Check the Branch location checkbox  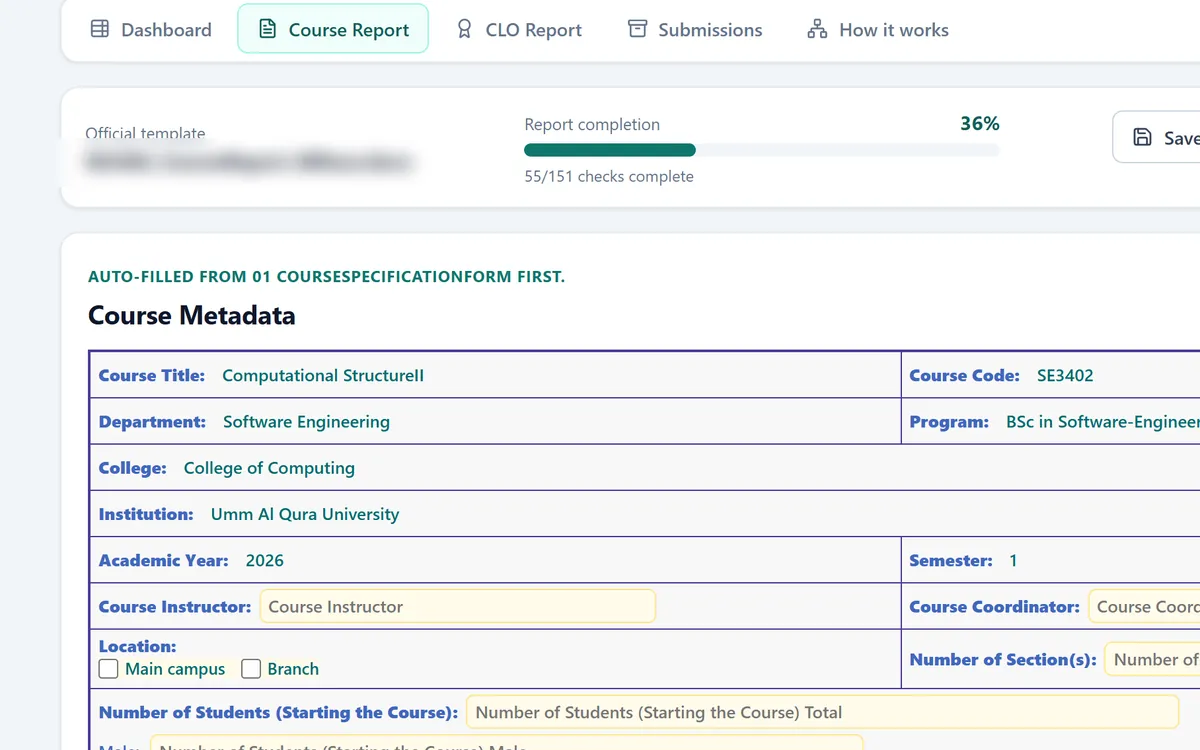251,669
